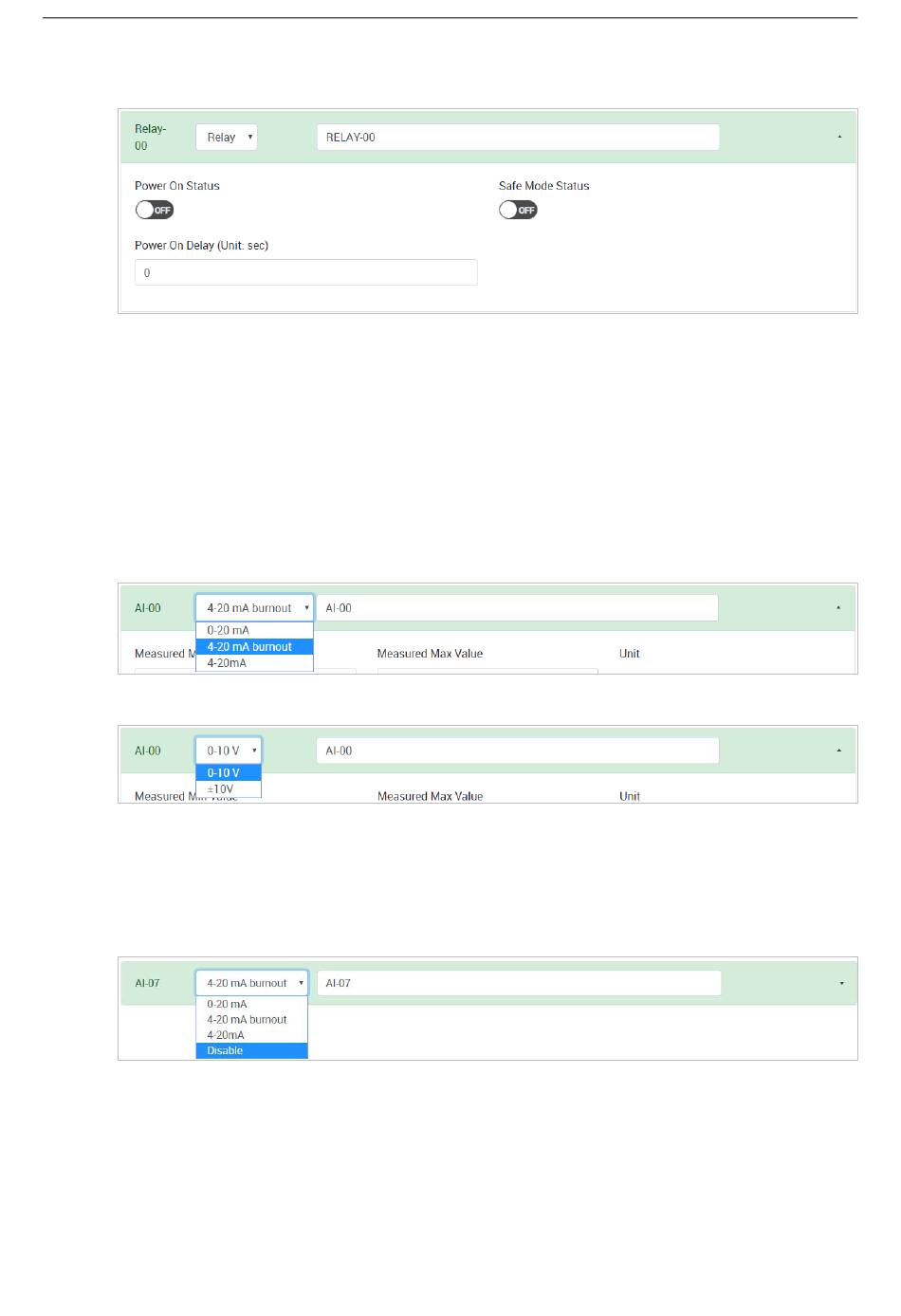Collapse the Relay-00 panel arrow

pos(839,138)
